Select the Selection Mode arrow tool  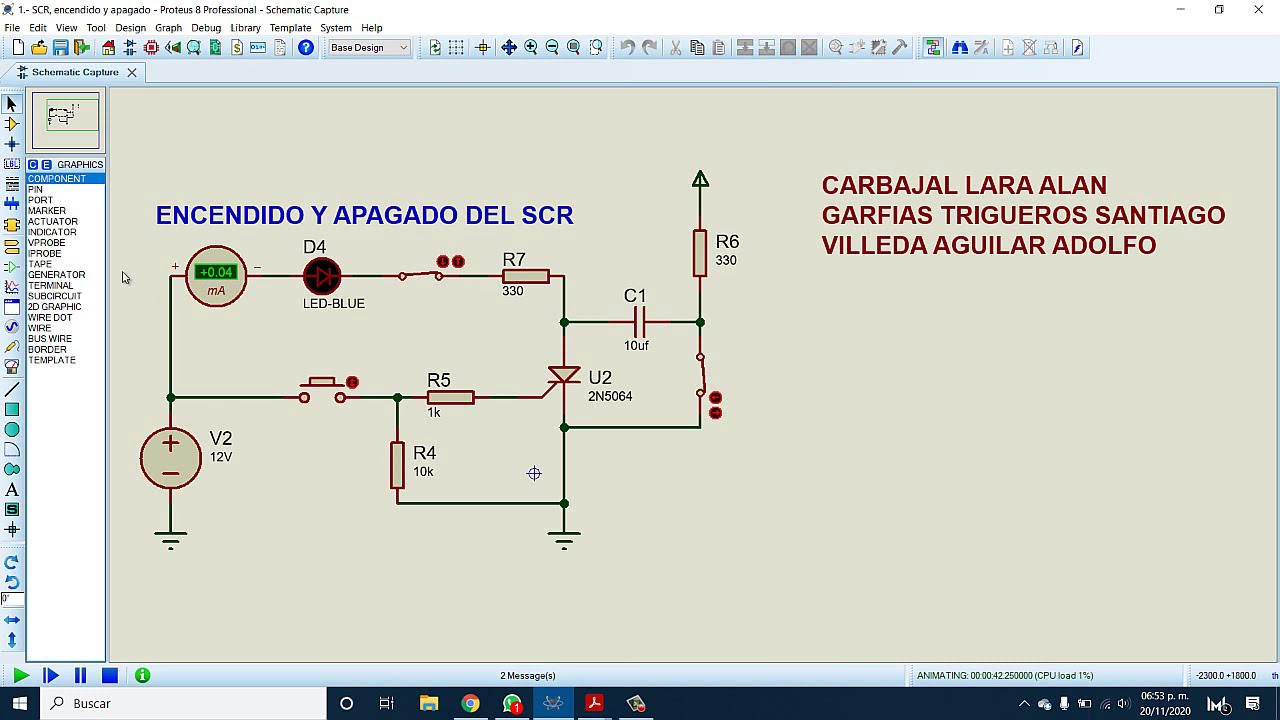click(12, 104)
